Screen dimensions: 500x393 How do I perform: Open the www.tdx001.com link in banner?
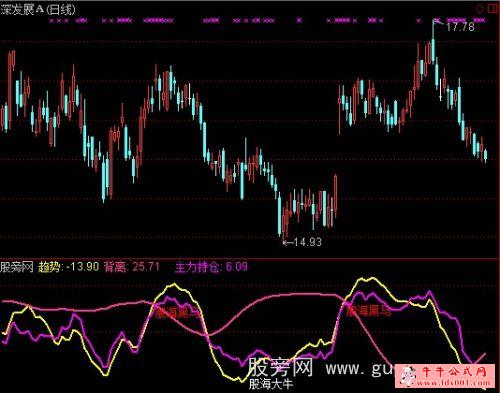click(454, 383)
